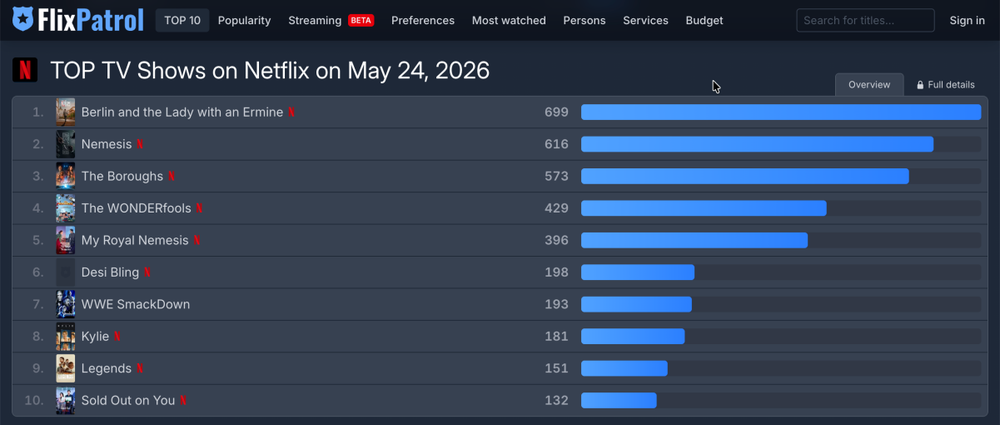The width and height of the screenshot is (1000, 425).
Task: Open the Services nav item
Action: click(x=645, y=20)
